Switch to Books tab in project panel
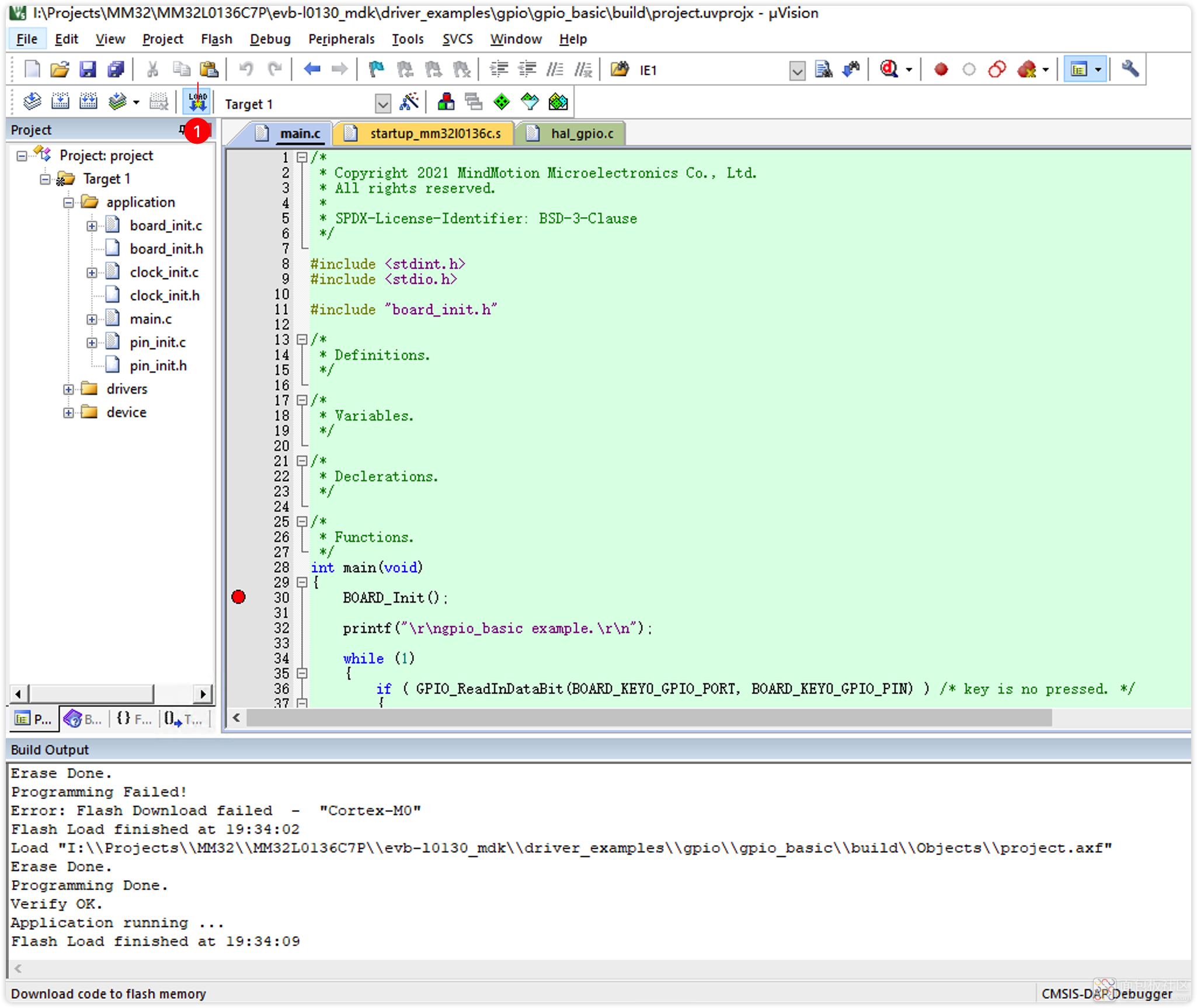This screenshot has width=1197, height=1008. (83, 719)
